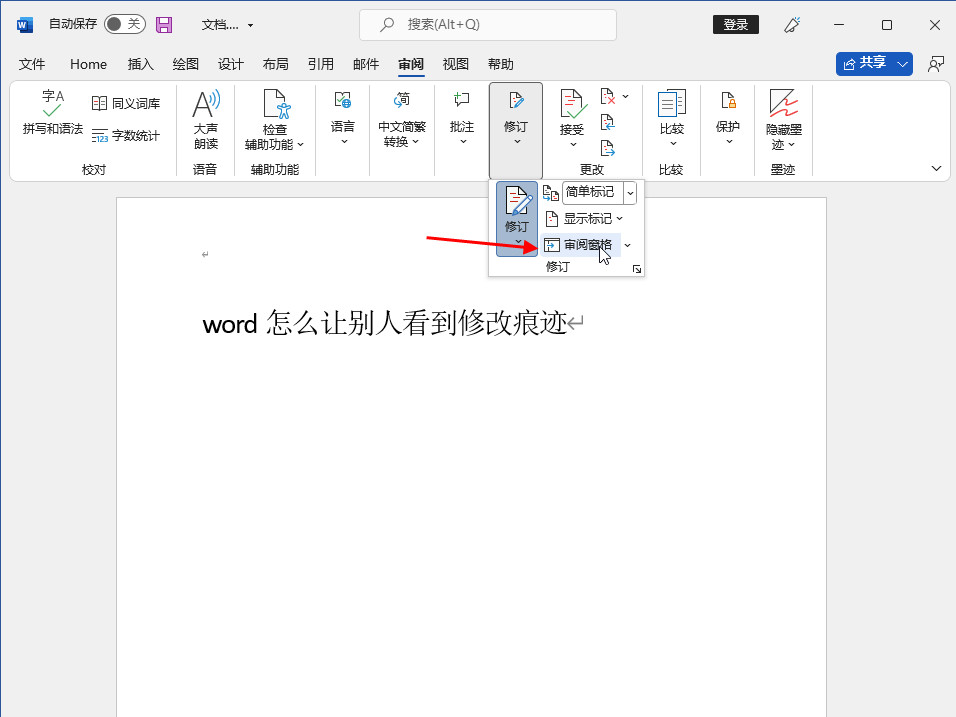The height and width of the screenshot is (717, 956).
Task: Switch to the 绘图 tab
Action: pos(185,64)
